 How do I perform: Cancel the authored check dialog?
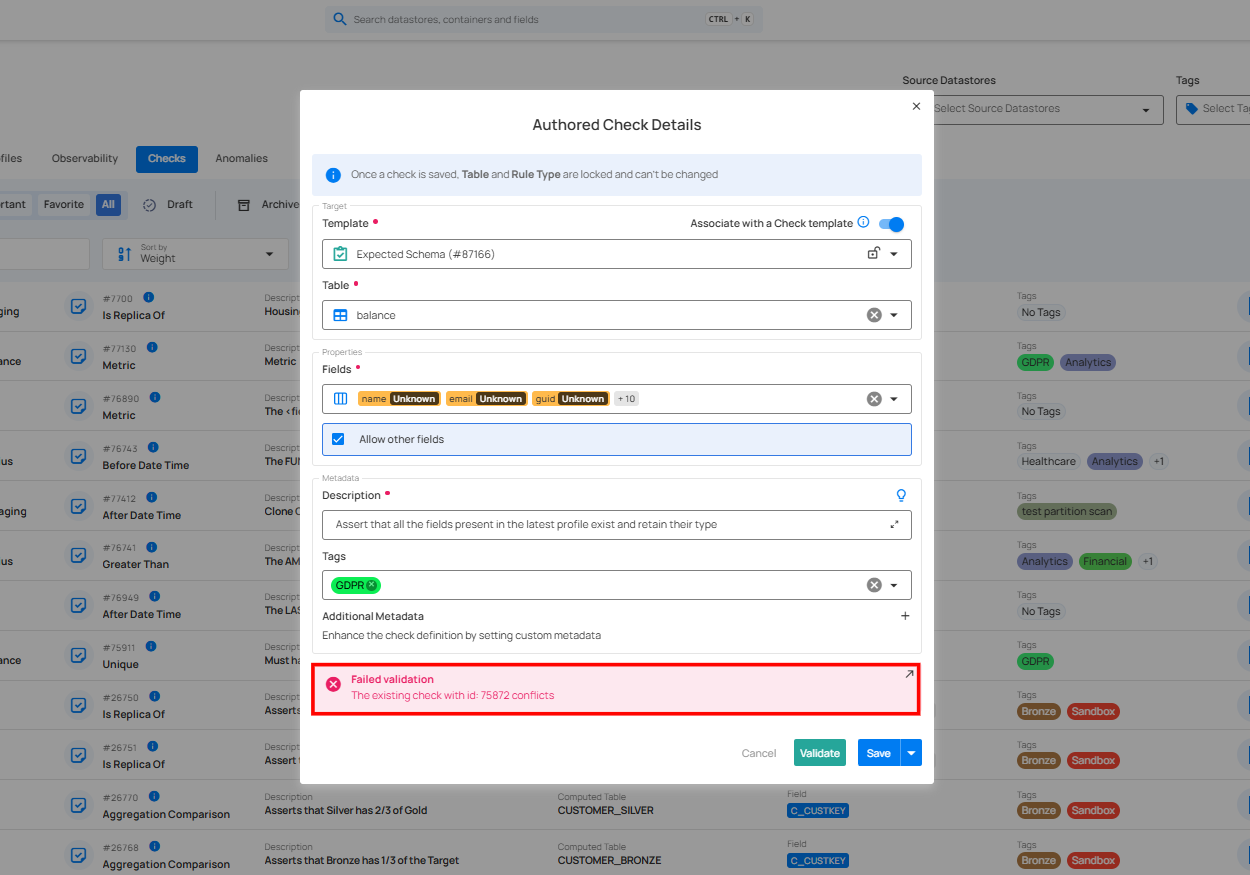[759, 753]
